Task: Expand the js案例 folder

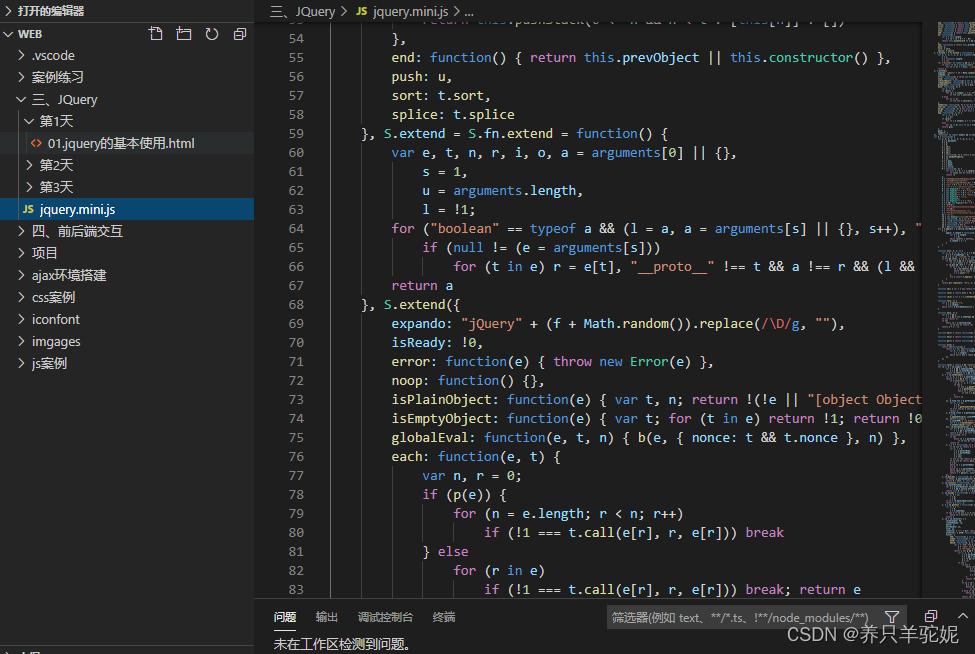Action: point(22,363)
